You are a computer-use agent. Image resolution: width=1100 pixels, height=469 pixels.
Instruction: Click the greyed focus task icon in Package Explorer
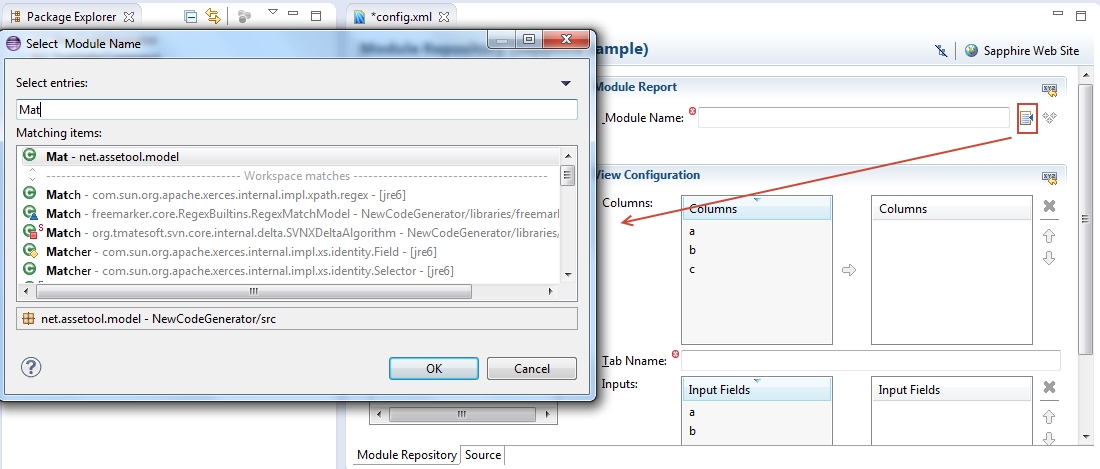coord(244,17)
